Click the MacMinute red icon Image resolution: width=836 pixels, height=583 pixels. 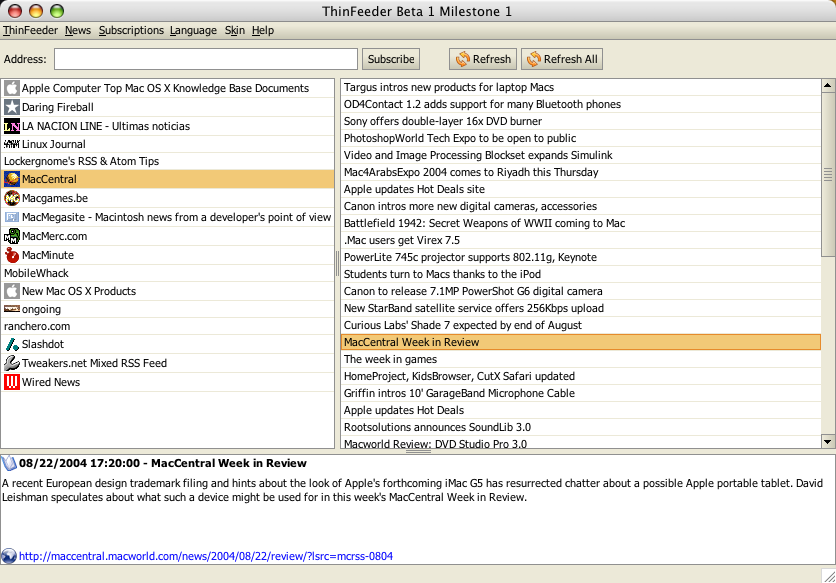point(12,255)
